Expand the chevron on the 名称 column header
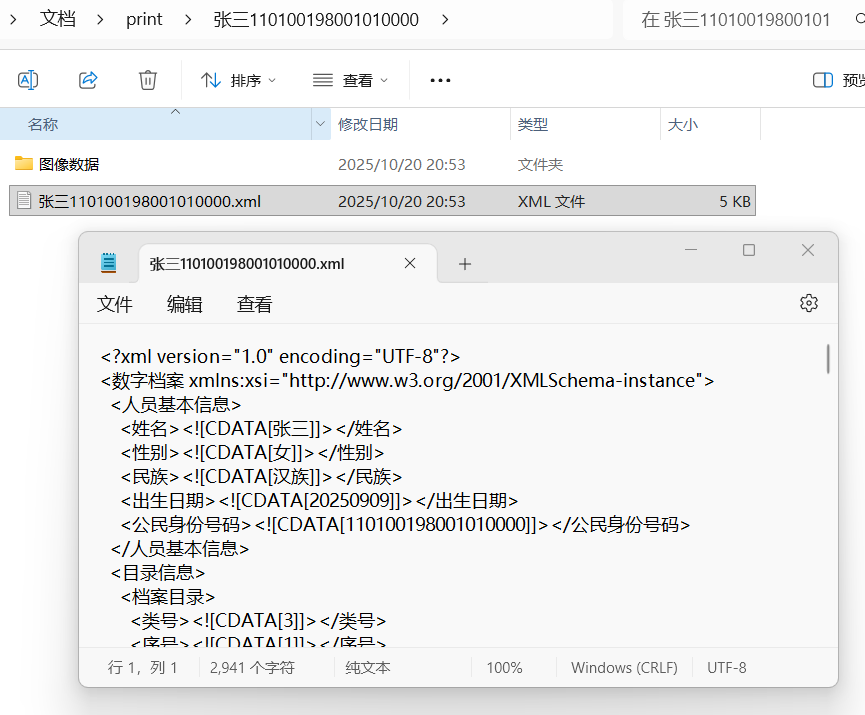865x715 pixels. pyautogui.click(x=320, y=122)
